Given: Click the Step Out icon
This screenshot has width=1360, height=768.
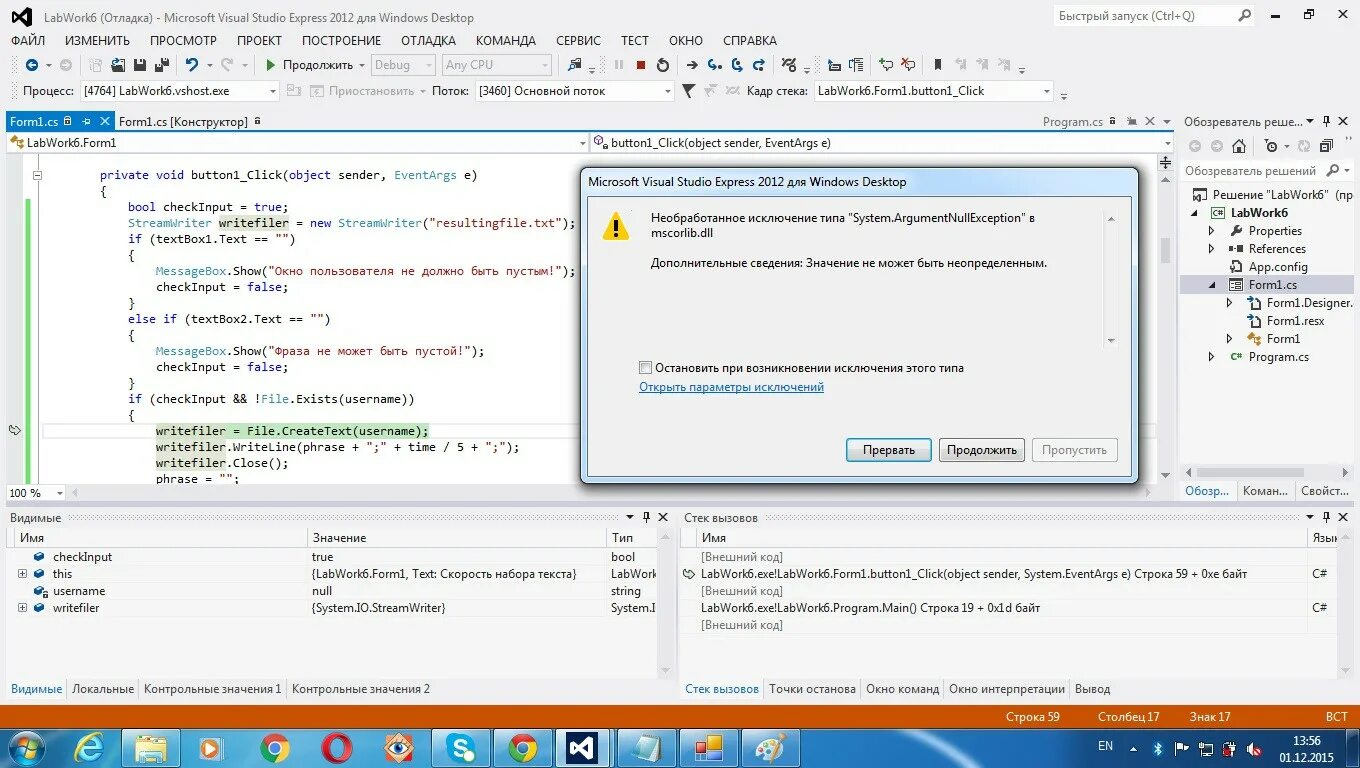Looking at the screenshot, I should coord(760,65).
